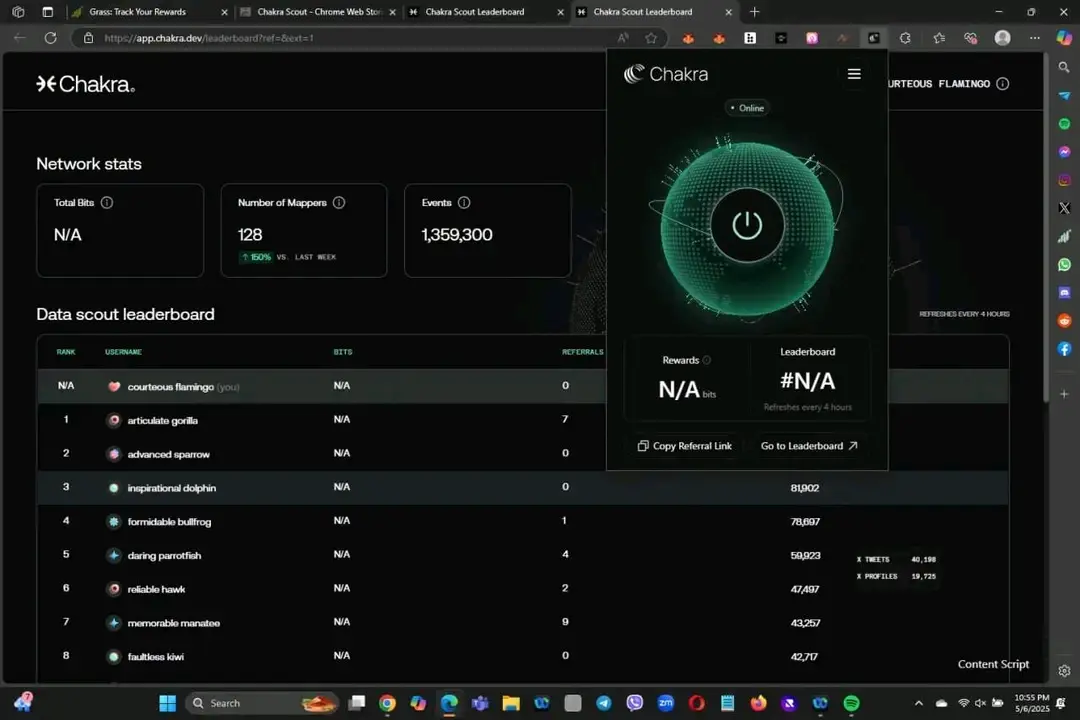Screen dimensions: 1080x720
Task: Select the inspirational dolphin row
Action: click(x=523, y=487)
